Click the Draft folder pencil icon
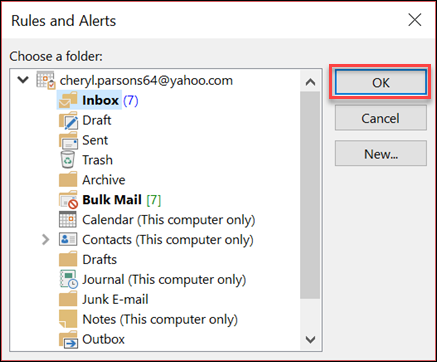This screenshot has height=362, width=437. pyautogui.click(x=68, y=120)
